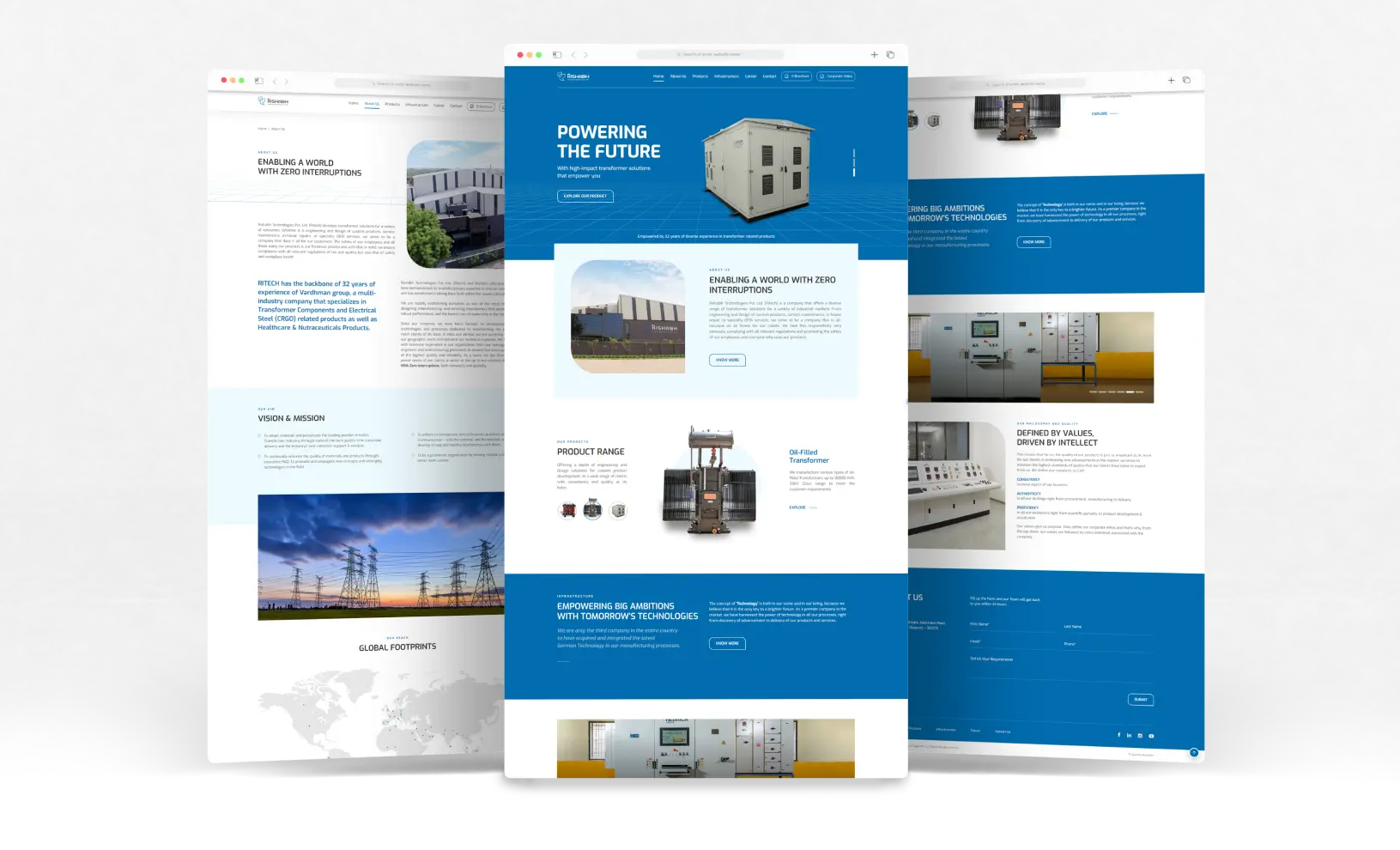Focus the center browser address bar
The width and height of the screenshot is (1400, 850).
(x=710, y=54)
